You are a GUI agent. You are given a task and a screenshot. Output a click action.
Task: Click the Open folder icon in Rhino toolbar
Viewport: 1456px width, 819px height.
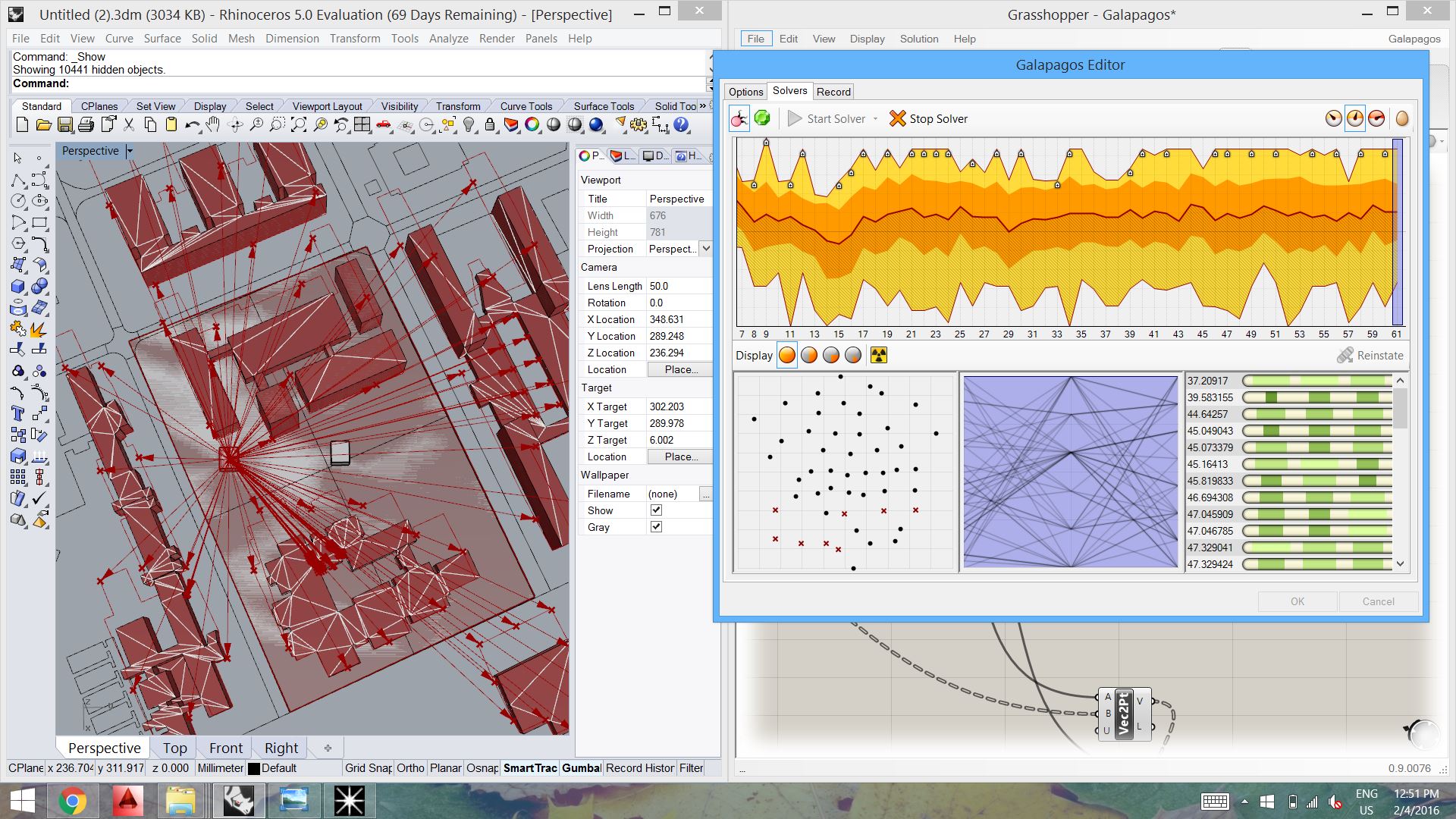click(43, 125)
